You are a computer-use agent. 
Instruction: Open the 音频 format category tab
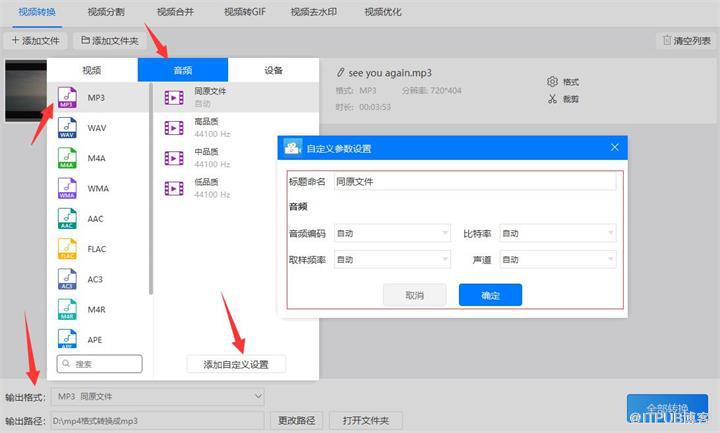pyautogui.click(x=183, y=70)
